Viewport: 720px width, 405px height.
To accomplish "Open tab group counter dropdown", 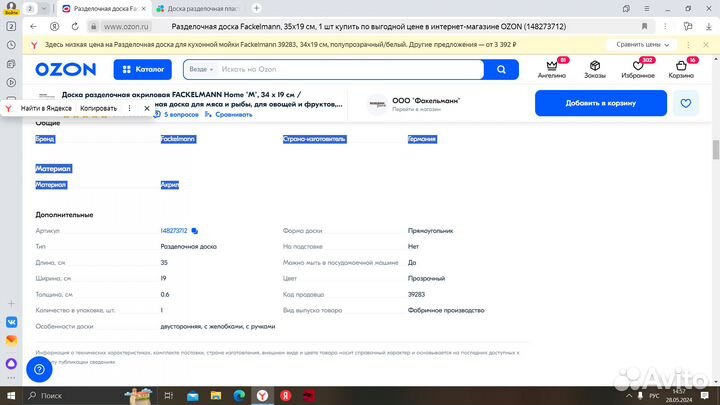I will (x=44, y=8).
